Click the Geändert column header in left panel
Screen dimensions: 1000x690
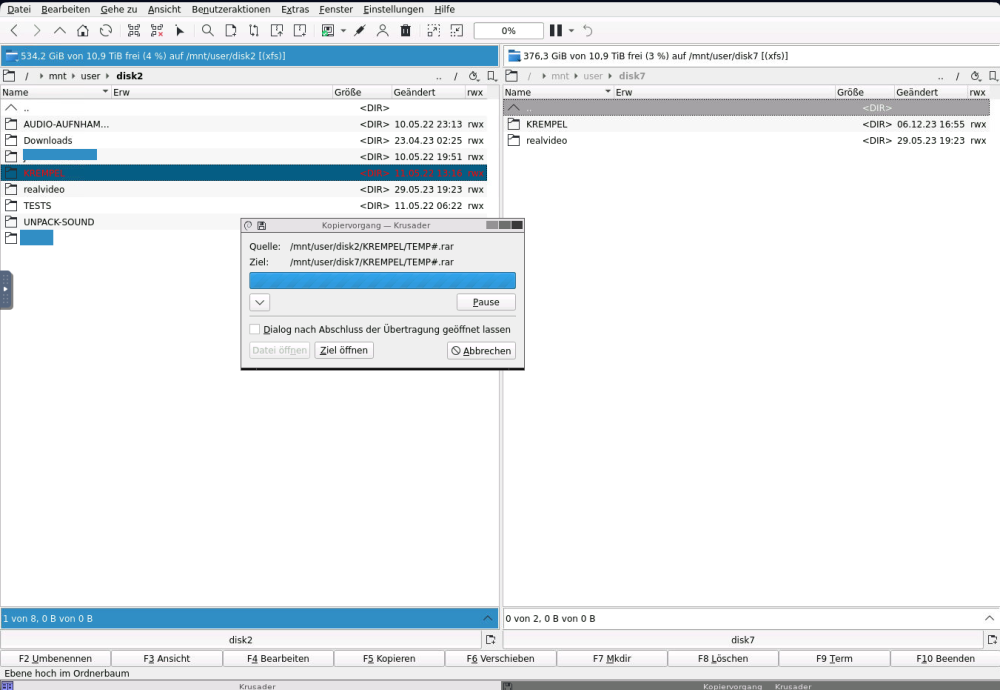pyautogui.click(x=428, y=92)
